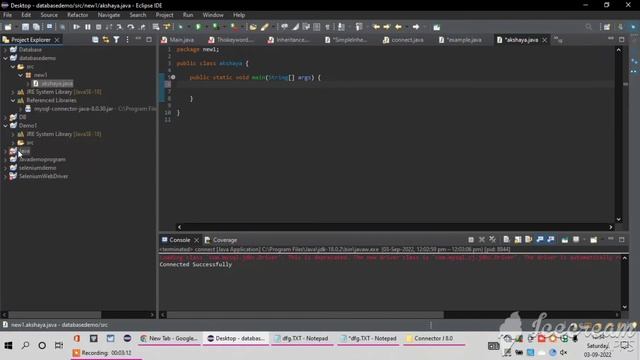
Task: Toggle Link with Editor in Project Explorer
Action: (106, 40)
